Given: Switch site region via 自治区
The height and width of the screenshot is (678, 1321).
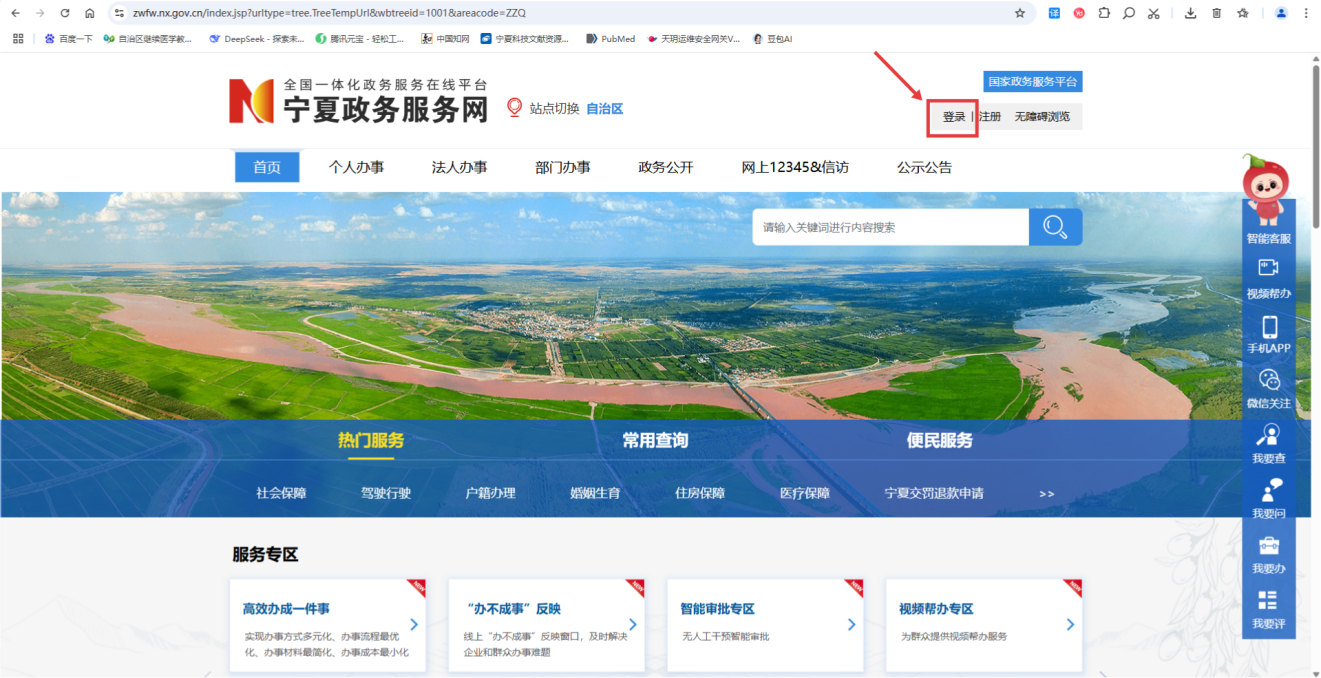Looking at the screenshot, I should click(604, 109).
